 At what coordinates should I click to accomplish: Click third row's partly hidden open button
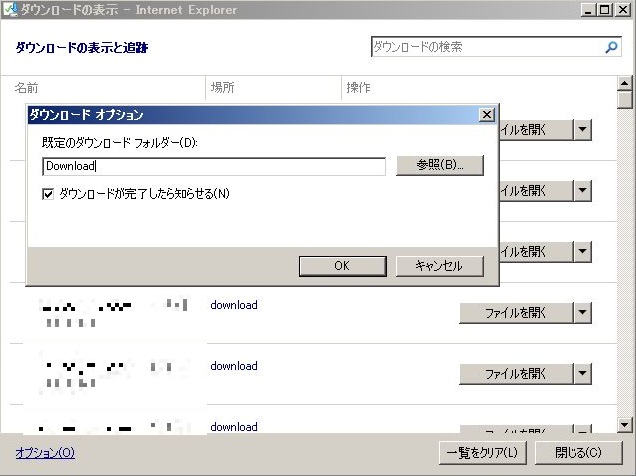536,251
